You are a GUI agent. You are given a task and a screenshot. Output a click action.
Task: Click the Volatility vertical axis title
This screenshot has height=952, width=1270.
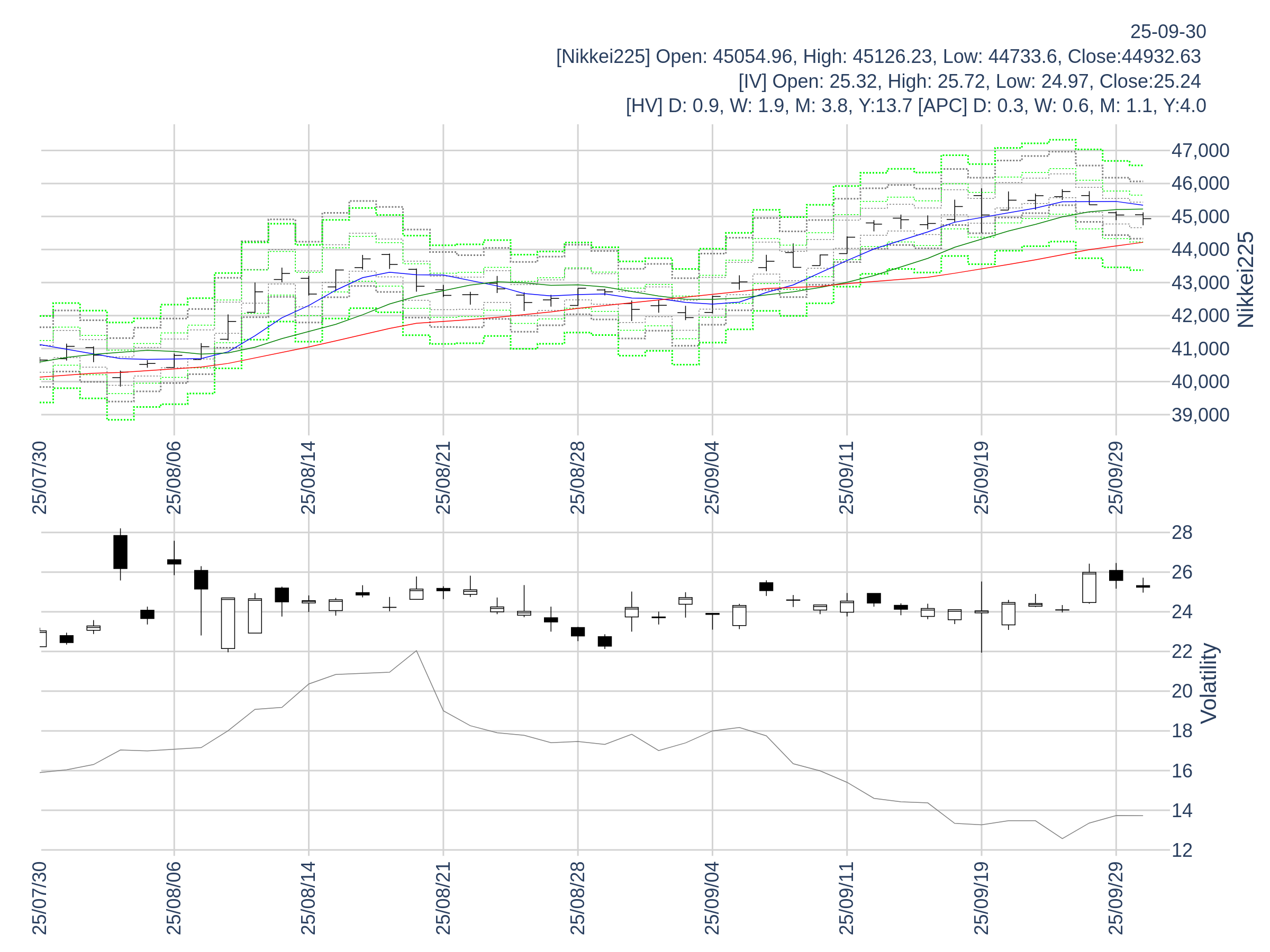pos(1209,683)
